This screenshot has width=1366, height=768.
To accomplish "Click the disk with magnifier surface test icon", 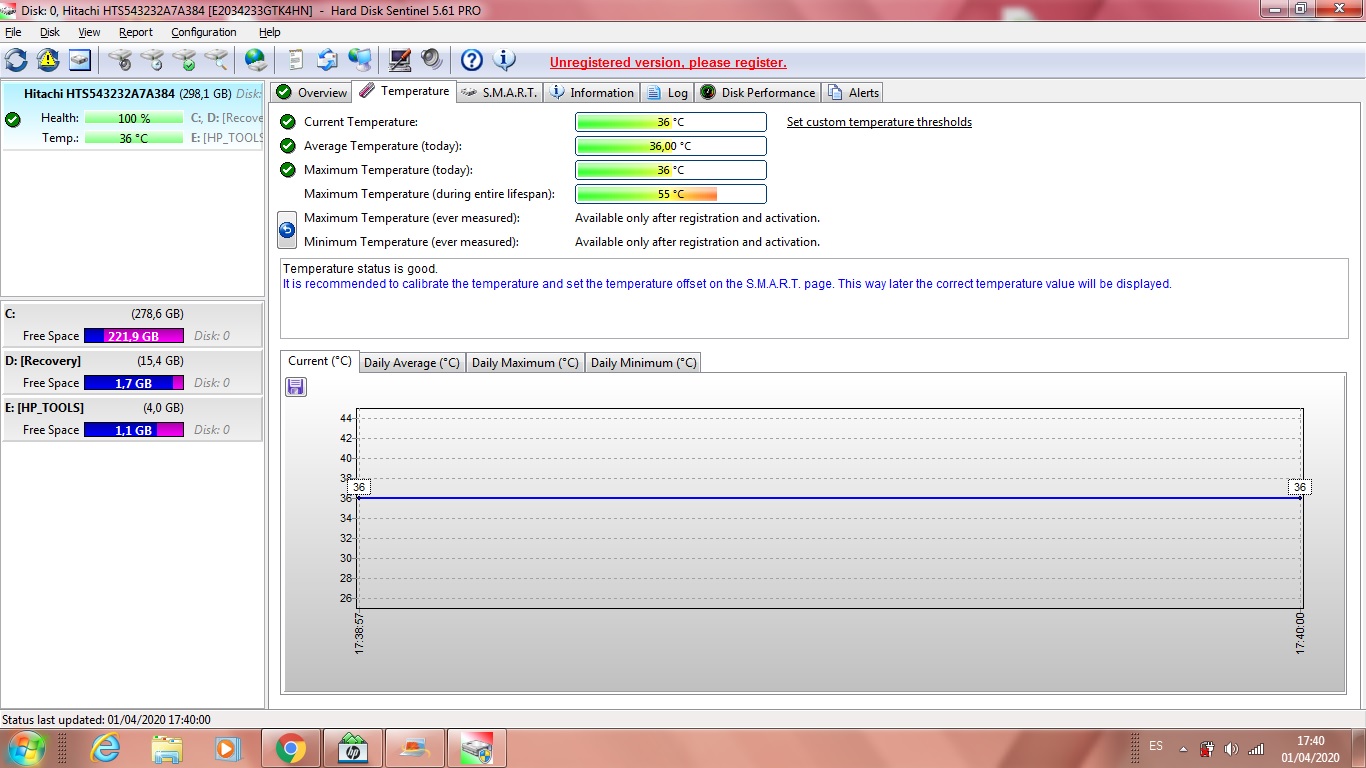I will click(x=217, y=60).
